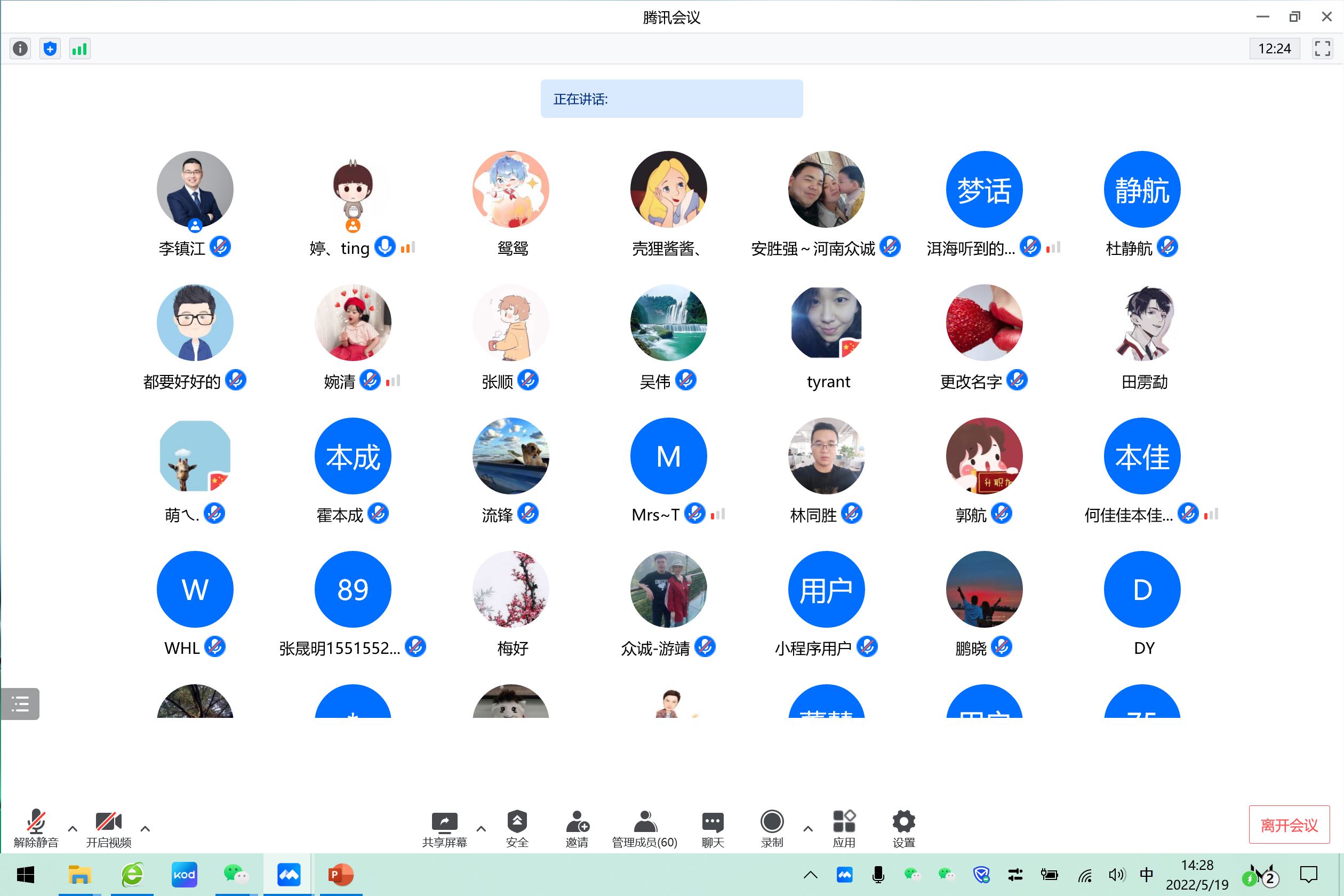Image resolution: width=1344 pixels, height=896 pixels.
Task: Open the meeting info icon
Action: pyautogui.click(x=20, y=49)
